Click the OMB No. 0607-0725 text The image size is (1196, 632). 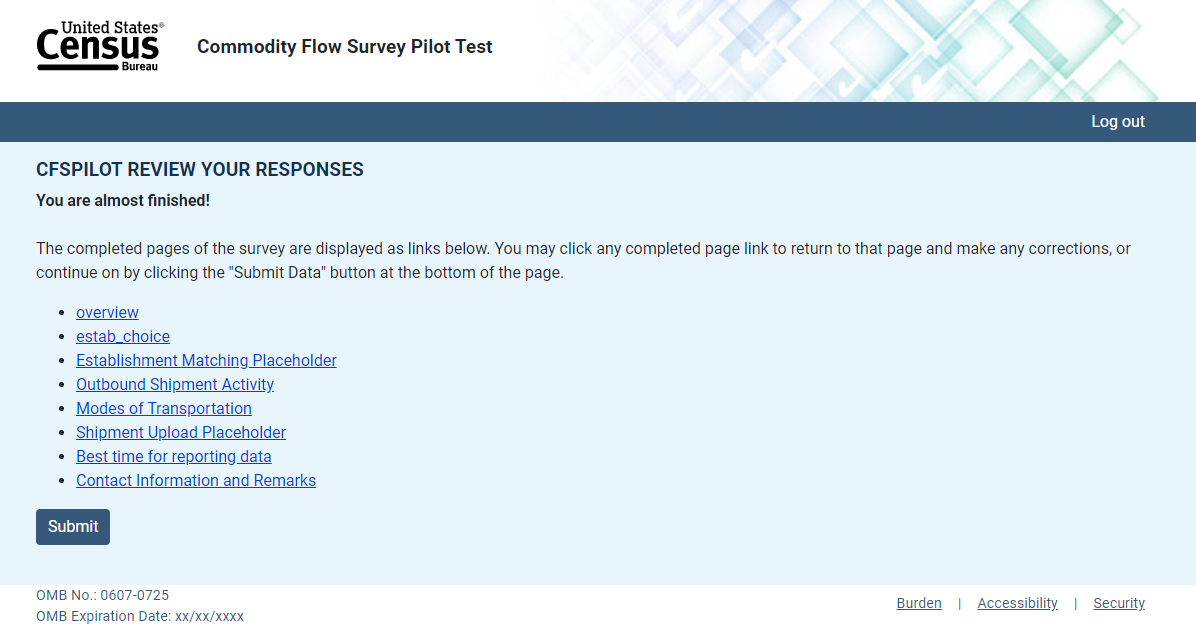(x=102, y=595)
